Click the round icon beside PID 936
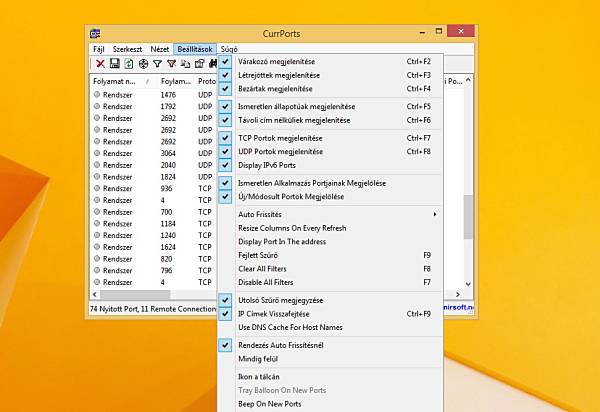This screenshot has width=600, height=412. 97,188
